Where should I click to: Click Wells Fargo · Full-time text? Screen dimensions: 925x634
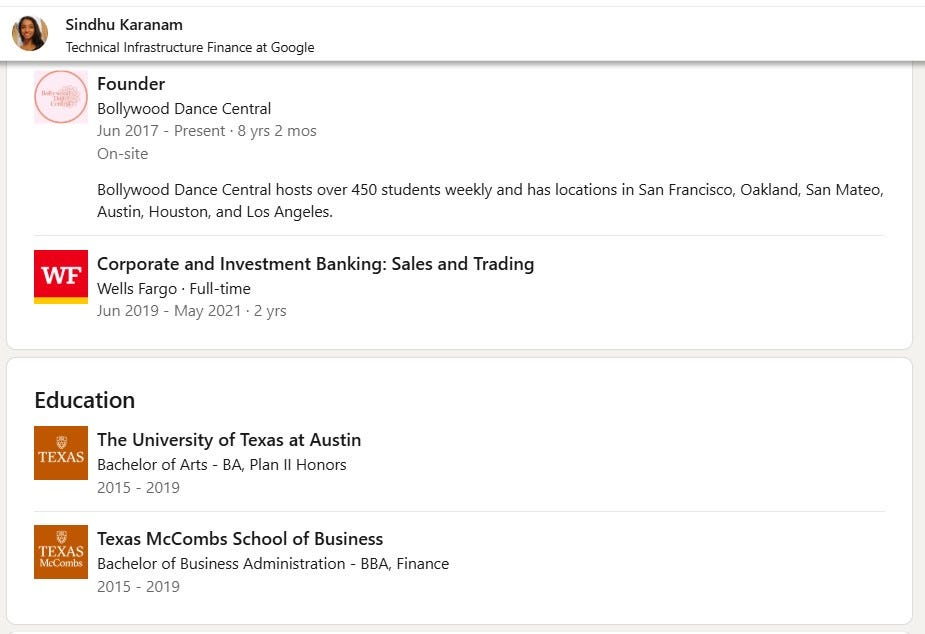174,289
